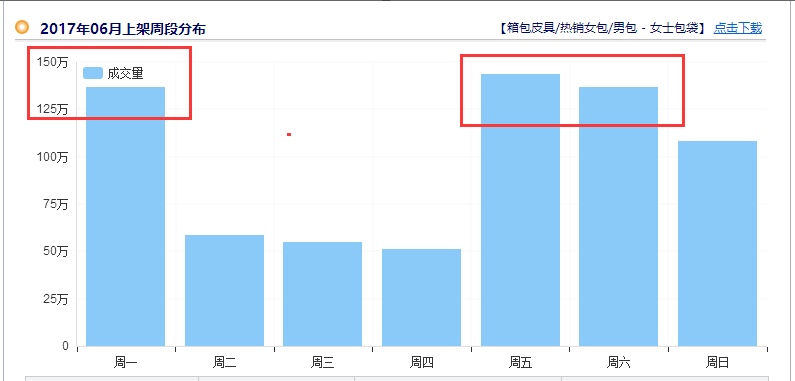This screenshot has width=795, height=381.
Task: Click the 125万 y-axis label
Action: 53,110
